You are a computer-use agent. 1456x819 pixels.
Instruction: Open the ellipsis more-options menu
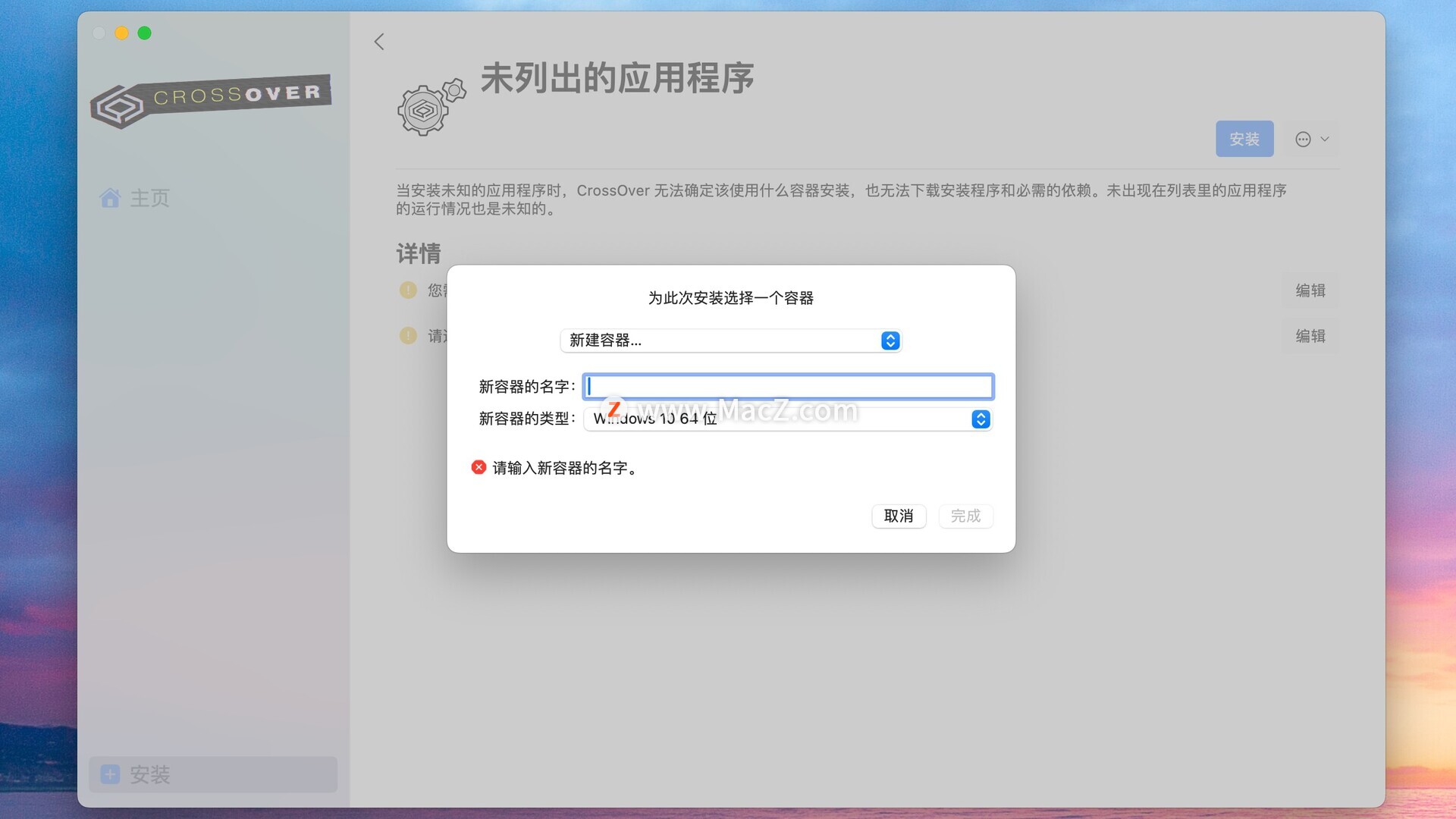coord(1312,139)
